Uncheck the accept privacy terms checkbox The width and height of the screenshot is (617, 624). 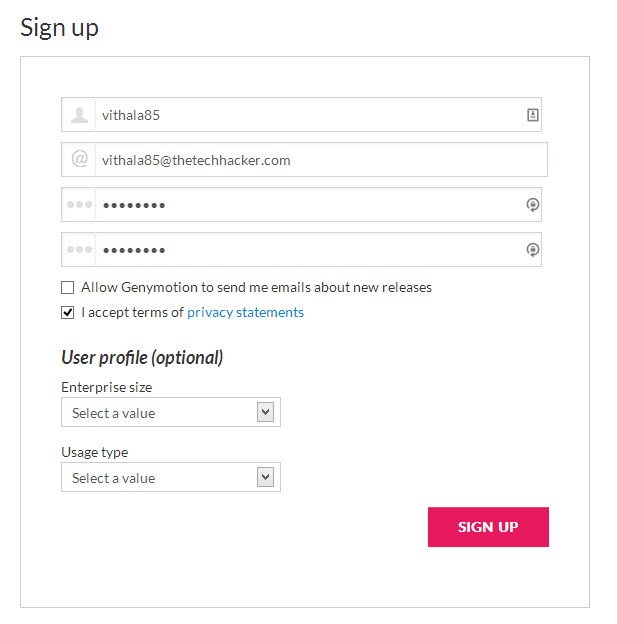point(68,312)
